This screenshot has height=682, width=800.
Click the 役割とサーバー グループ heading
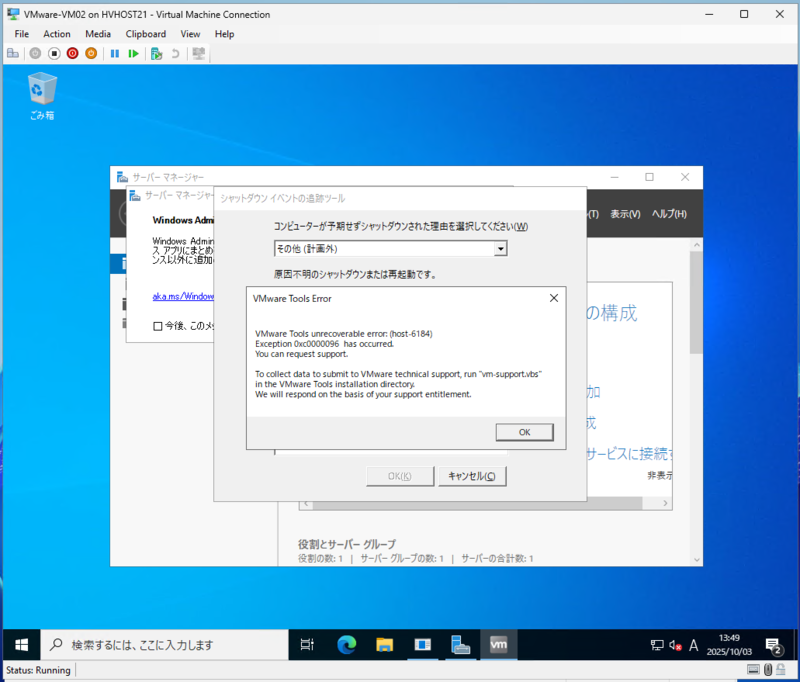coord(347,544)
